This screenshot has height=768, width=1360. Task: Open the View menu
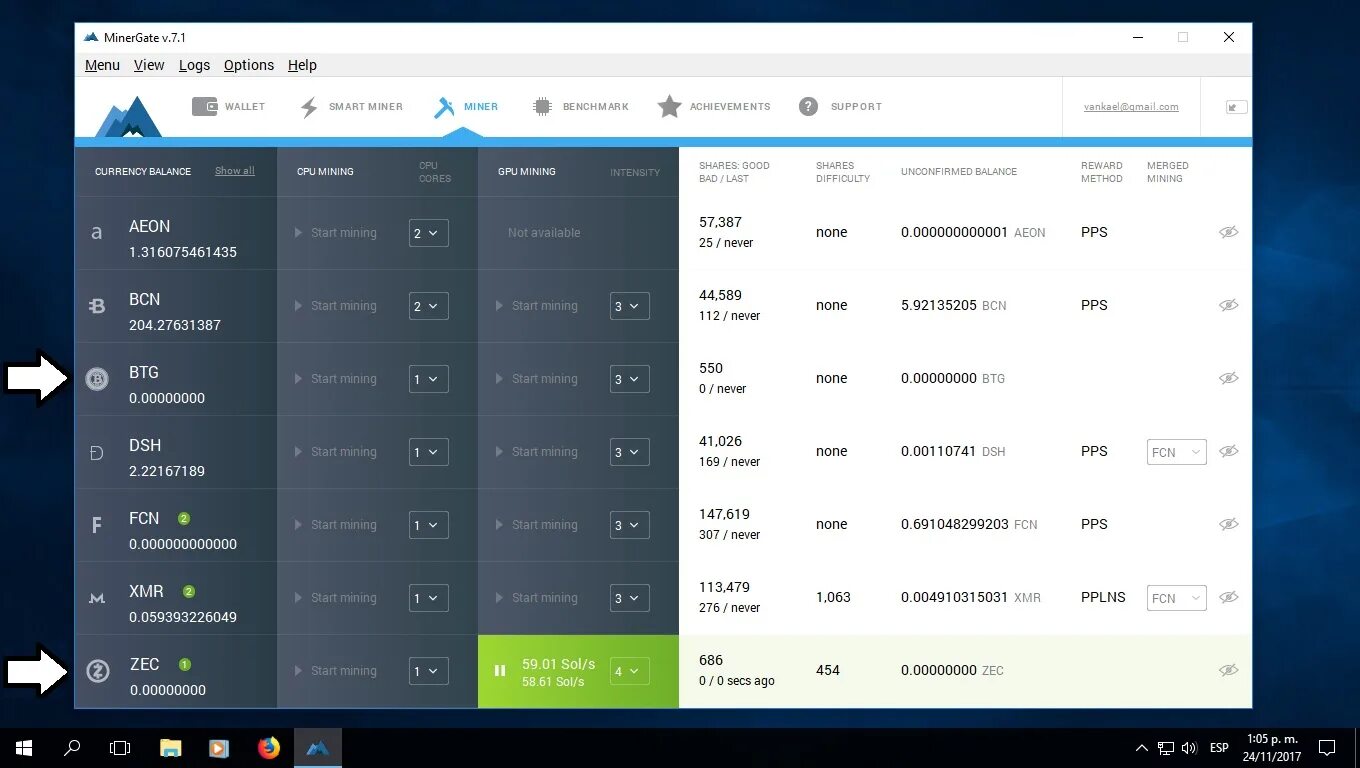[x=149, y=65]
